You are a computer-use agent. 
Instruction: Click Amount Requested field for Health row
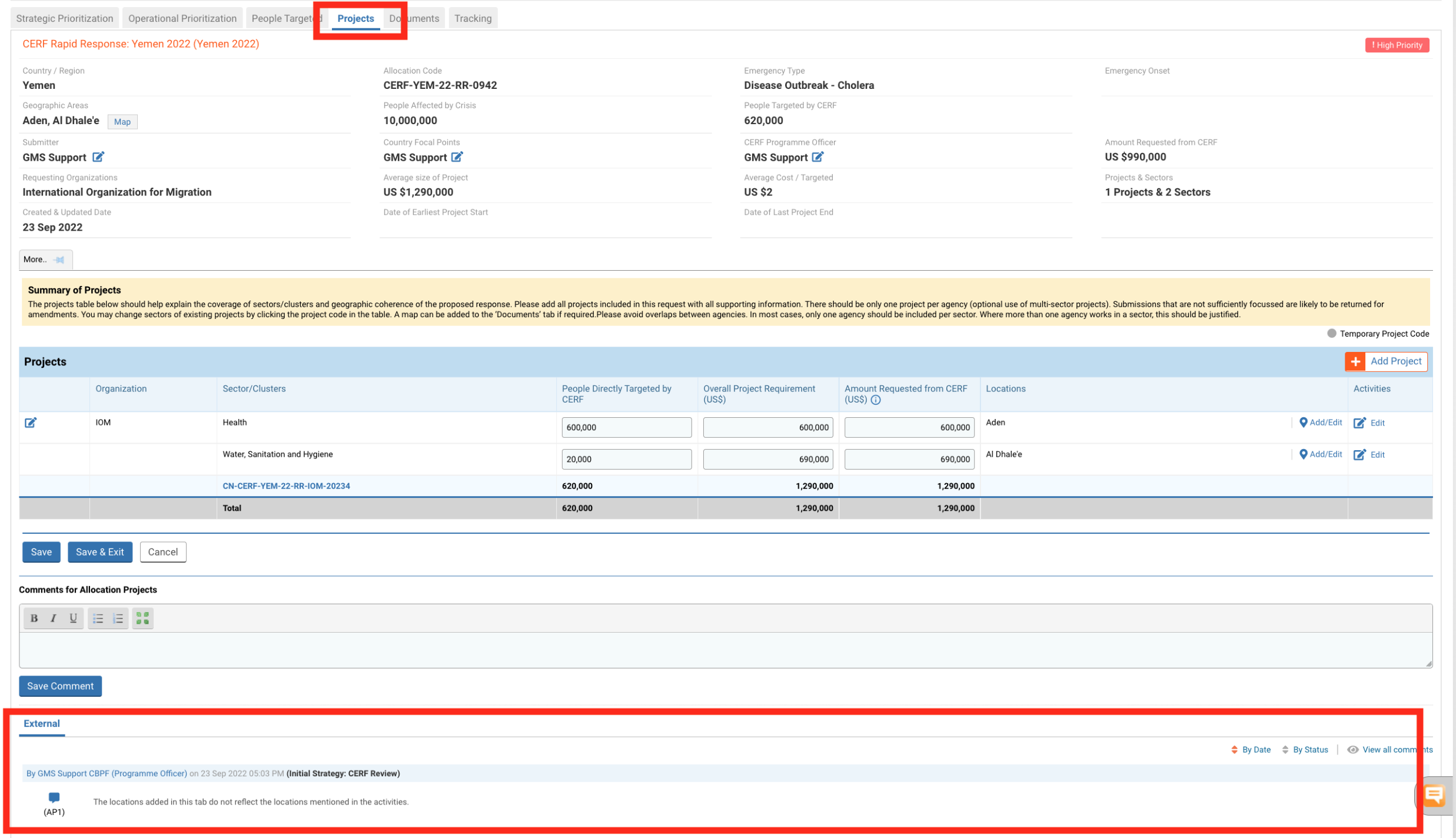(x=909, y=427)
